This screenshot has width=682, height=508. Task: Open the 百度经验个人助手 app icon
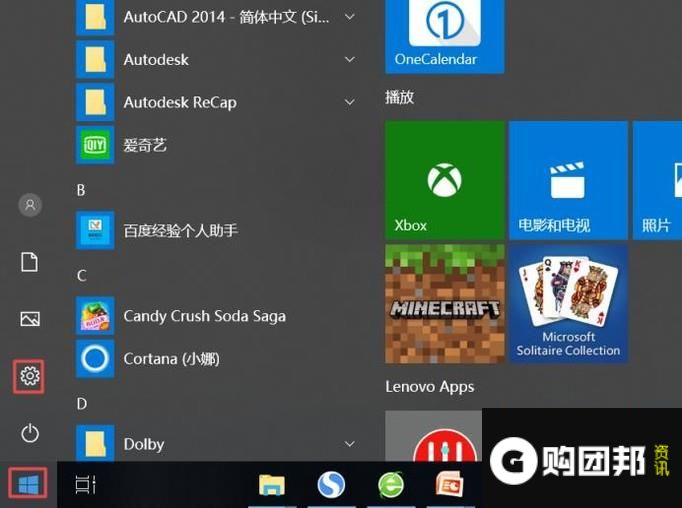[95, 230]
